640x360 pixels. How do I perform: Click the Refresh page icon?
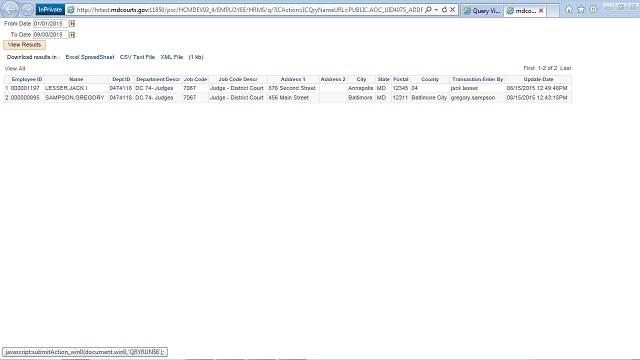tap(444, 9)
